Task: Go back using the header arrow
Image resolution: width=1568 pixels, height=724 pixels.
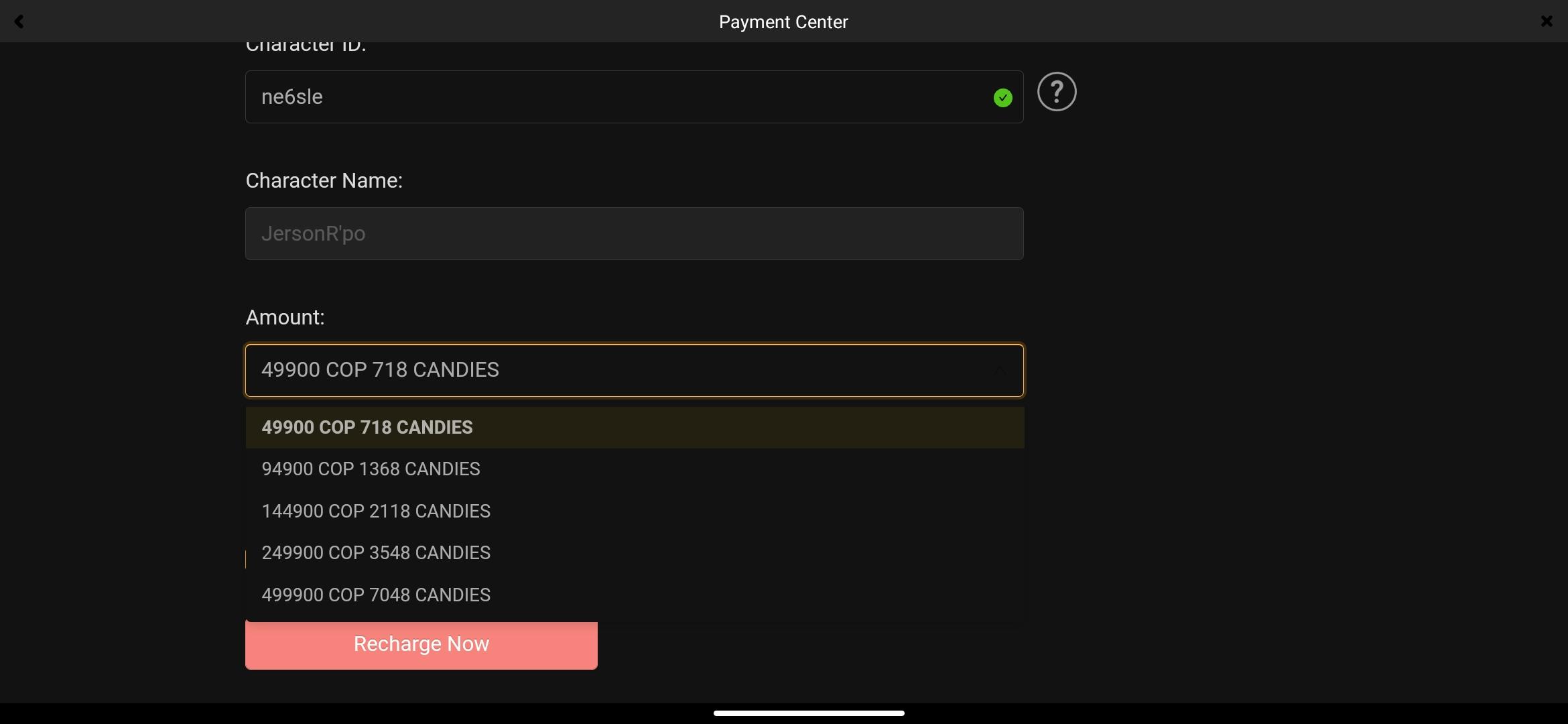Action: [x=19, y=22]
